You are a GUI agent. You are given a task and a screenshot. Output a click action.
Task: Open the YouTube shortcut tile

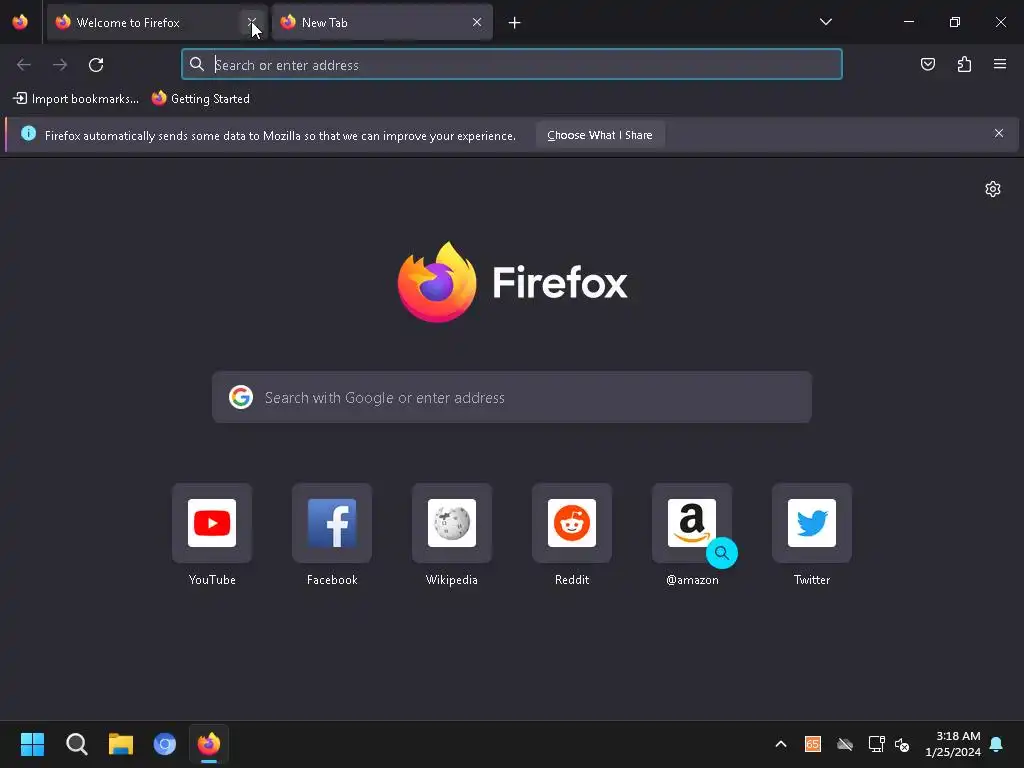pyautogui.click(x=212, y=523)
